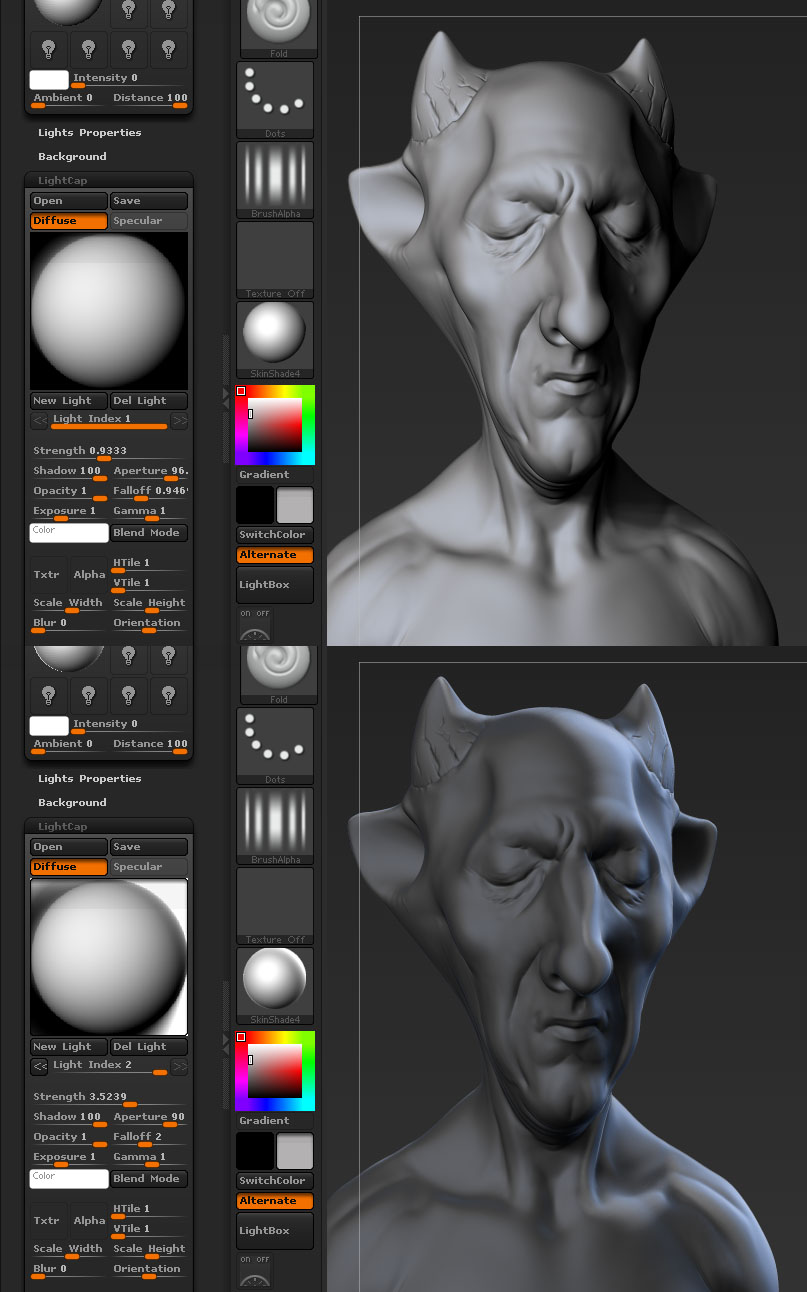Click color picker square in upper screenshot

275,425
